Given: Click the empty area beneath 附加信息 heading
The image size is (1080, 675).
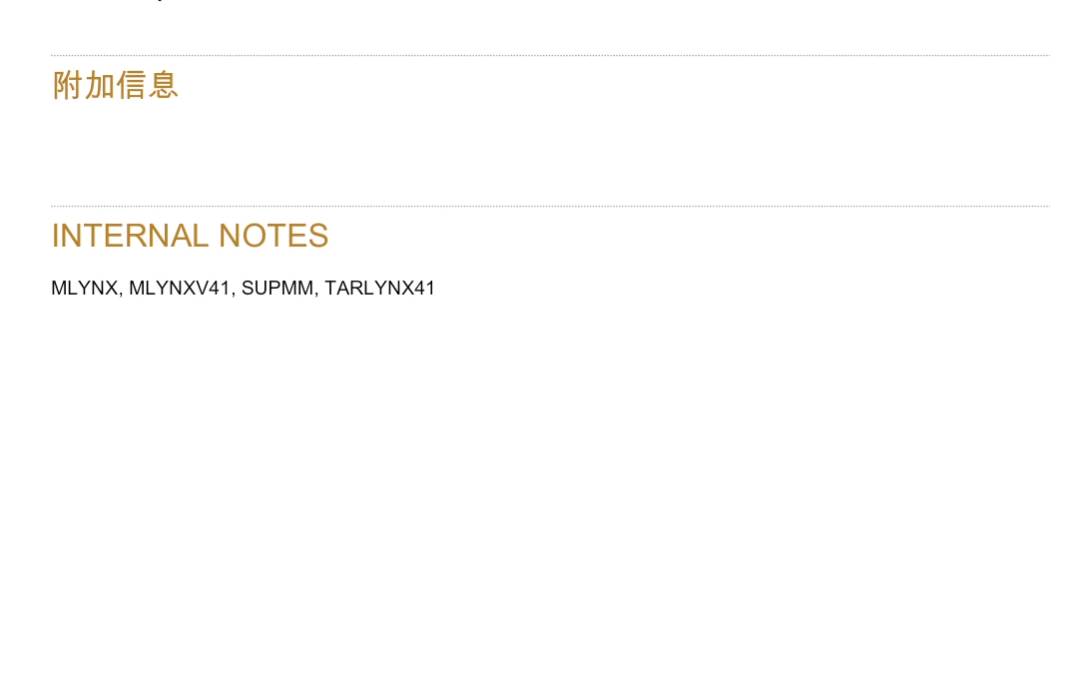Looking at the screenshot, I should (x=550, y=153).
